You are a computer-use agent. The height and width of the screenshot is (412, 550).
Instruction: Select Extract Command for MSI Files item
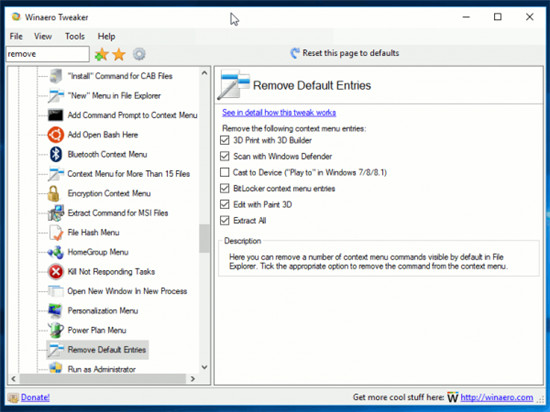[x=118, y=213]
